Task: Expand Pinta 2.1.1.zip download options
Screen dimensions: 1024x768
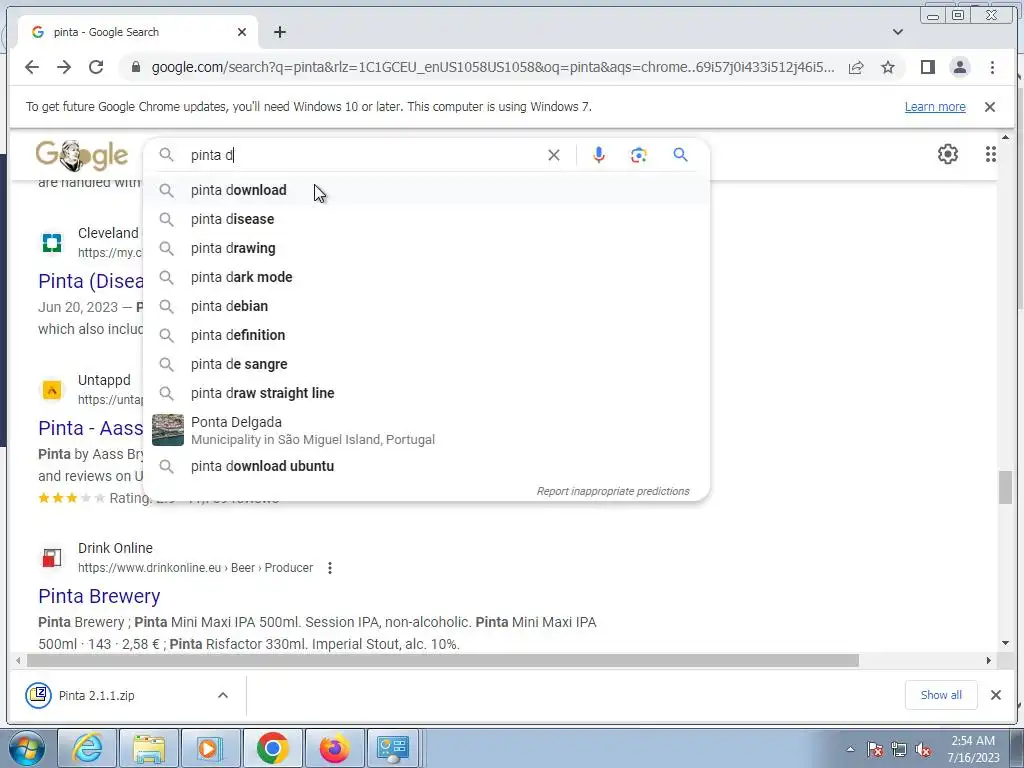Action: (223, 695)
